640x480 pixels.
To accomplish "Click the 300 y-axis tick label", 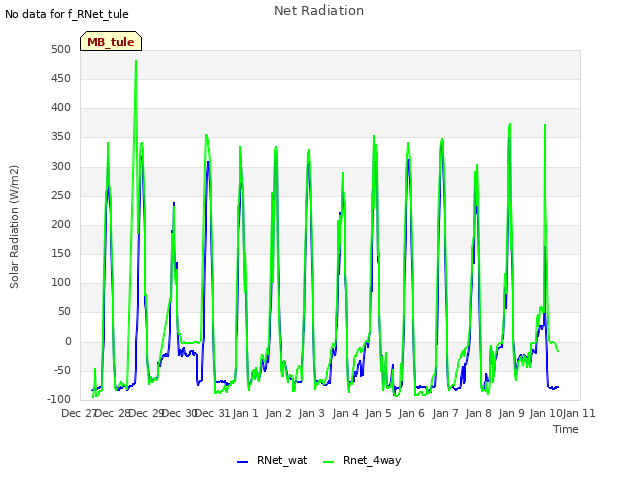I will point(61,167).
